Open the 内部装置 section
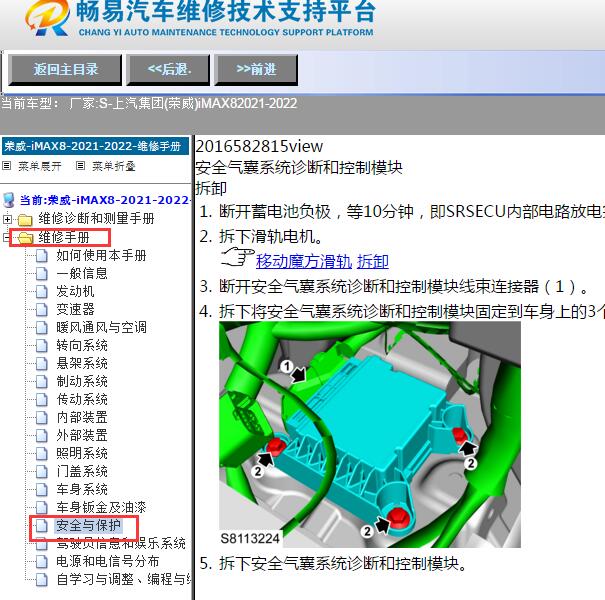The image size is (605, 600). point(81,417)
